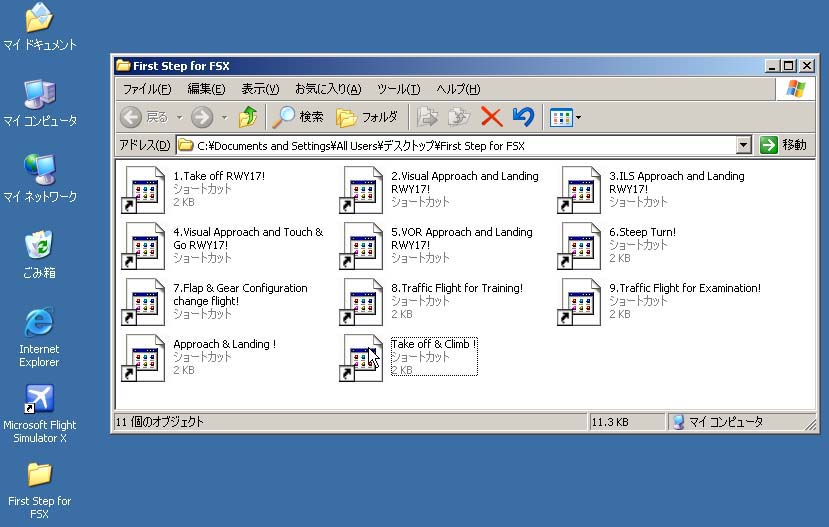Screen dimensions: 829x527
Task: Click the Up folder toolbar icon
Action: click(247, 117)
